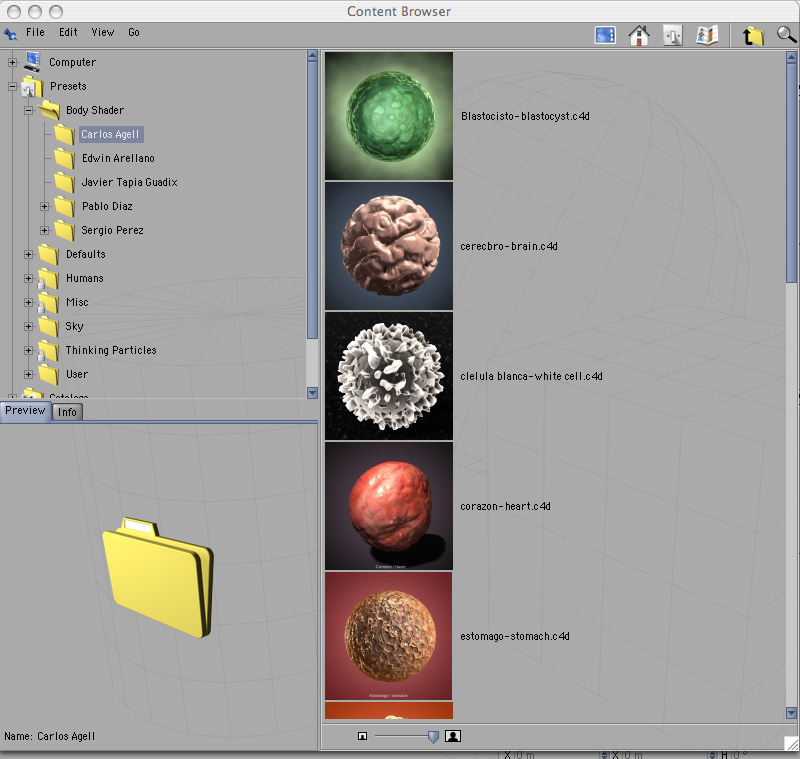Click the Sergio Perez folder icon

coord(65,231)
